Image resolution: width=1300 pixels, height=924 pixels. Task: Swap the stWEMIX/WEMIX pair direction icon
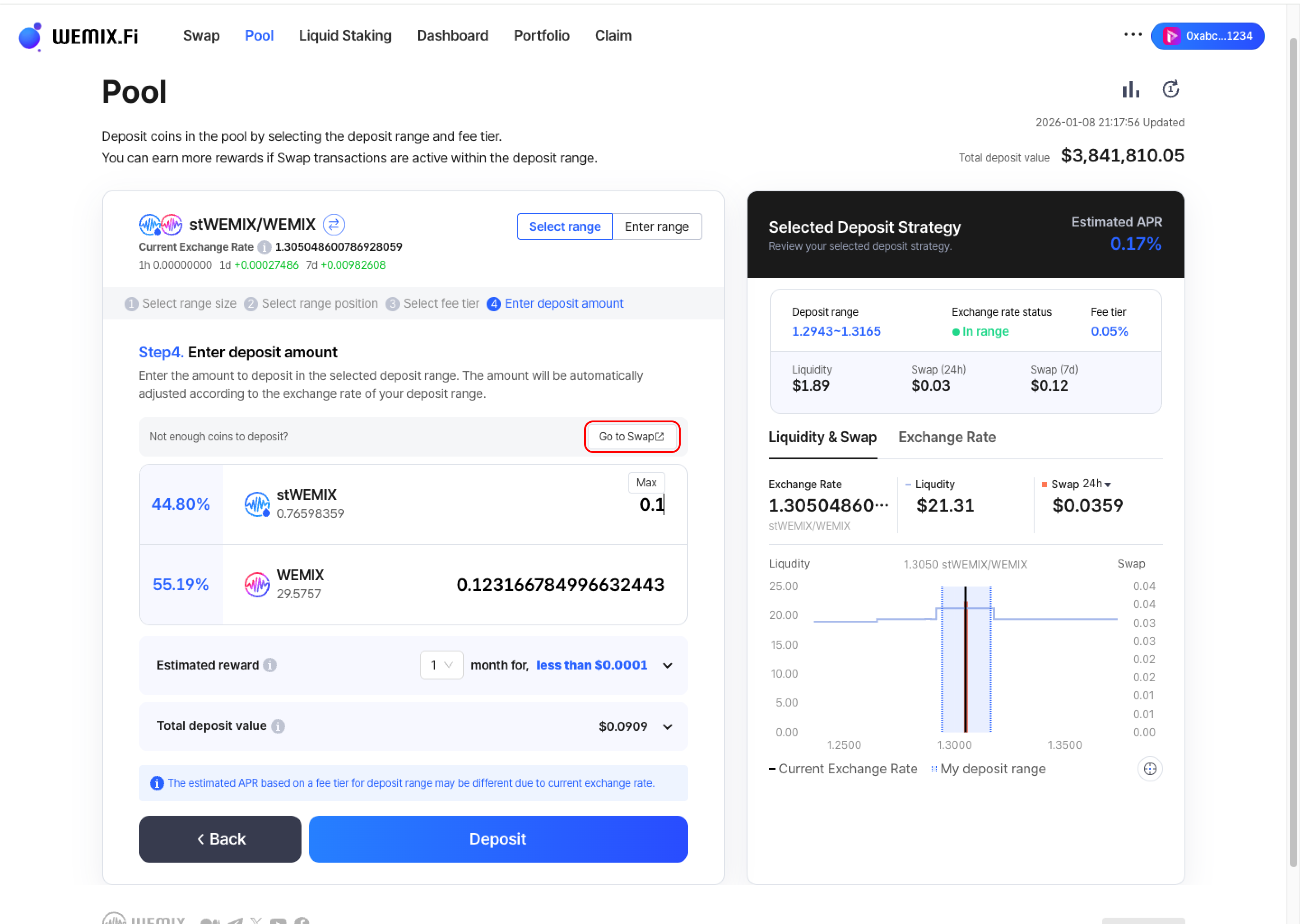tap(334, 225)
